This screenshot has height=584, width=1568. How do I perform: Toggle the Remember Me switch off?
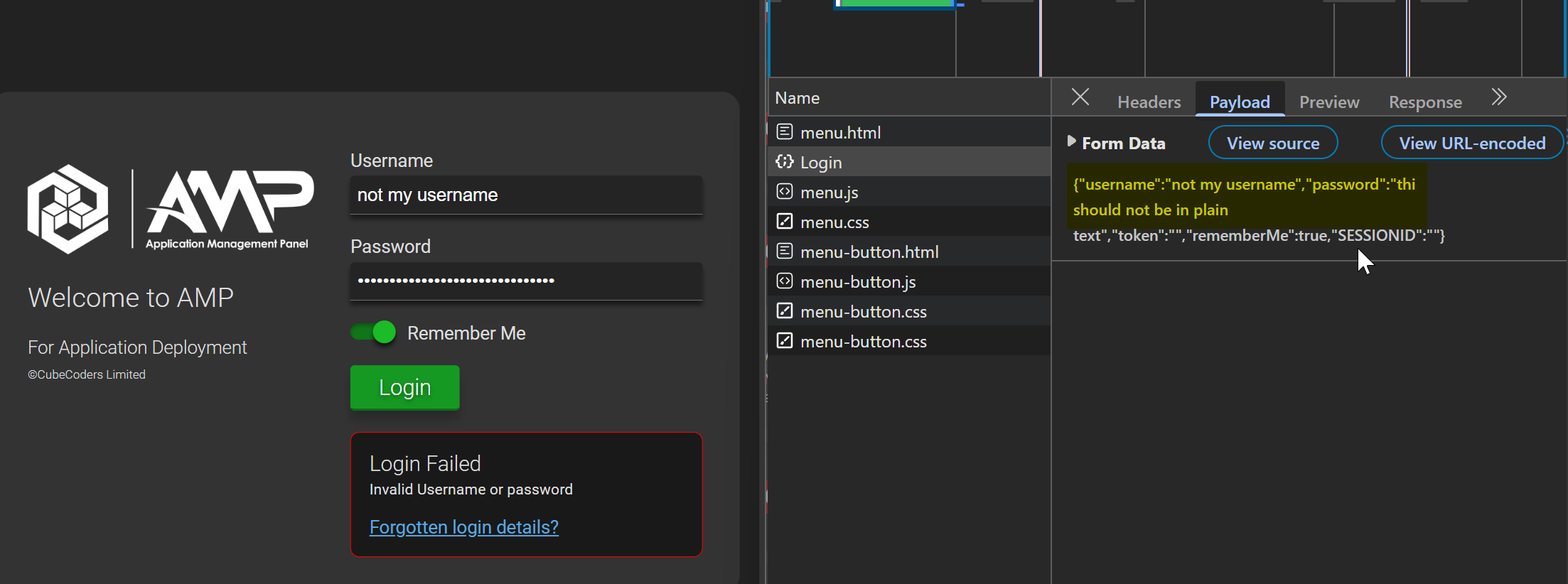coord(374,332)
